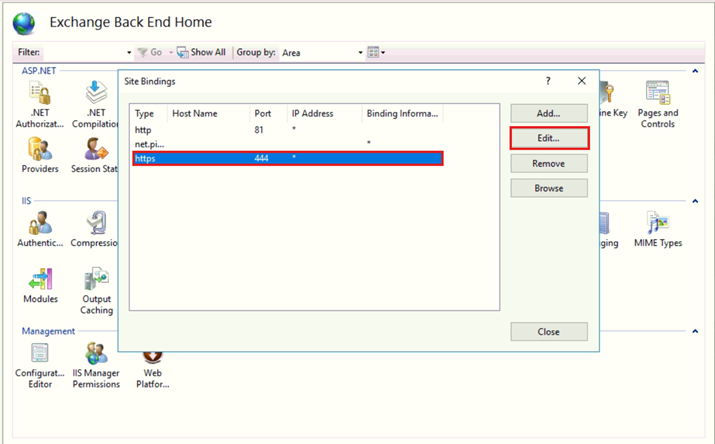
Task: Select the net.pi... binding row
Action: pyautogui.click(x=288, y=144)
